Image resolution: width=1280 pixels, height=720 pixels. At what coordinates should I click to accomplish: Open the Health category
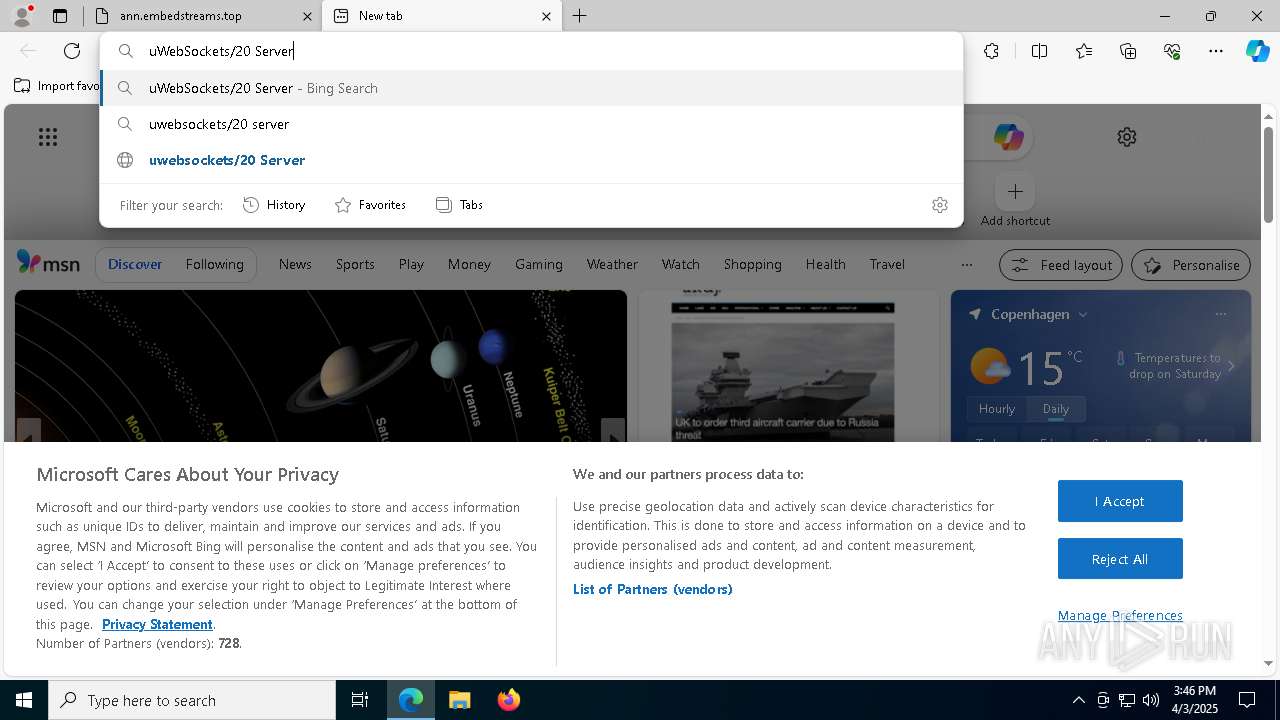pyautogui.click(x=825, y=264)
